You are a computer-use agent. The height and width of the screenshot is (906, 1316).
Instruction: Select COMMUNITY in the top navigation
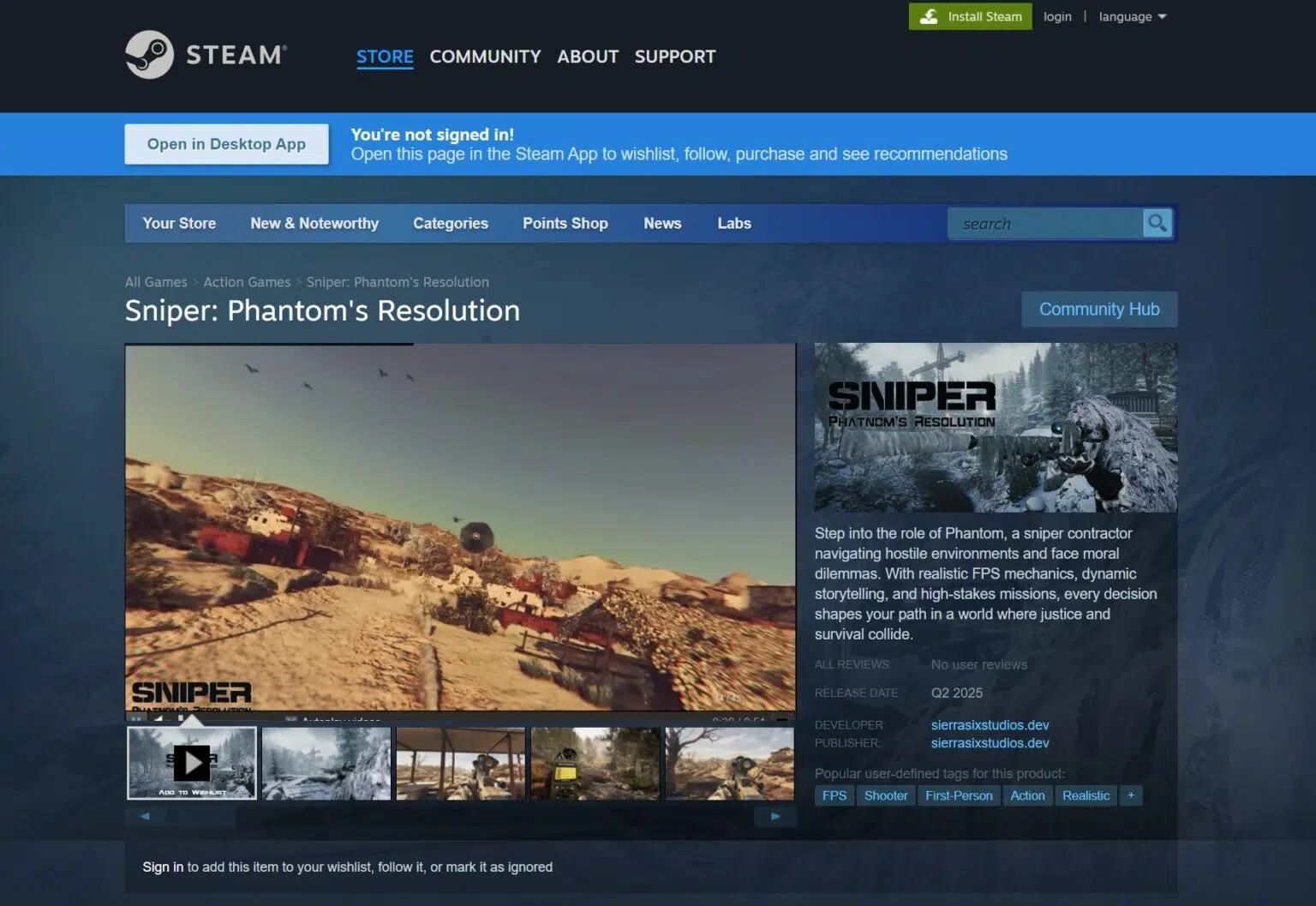point(485,57)
